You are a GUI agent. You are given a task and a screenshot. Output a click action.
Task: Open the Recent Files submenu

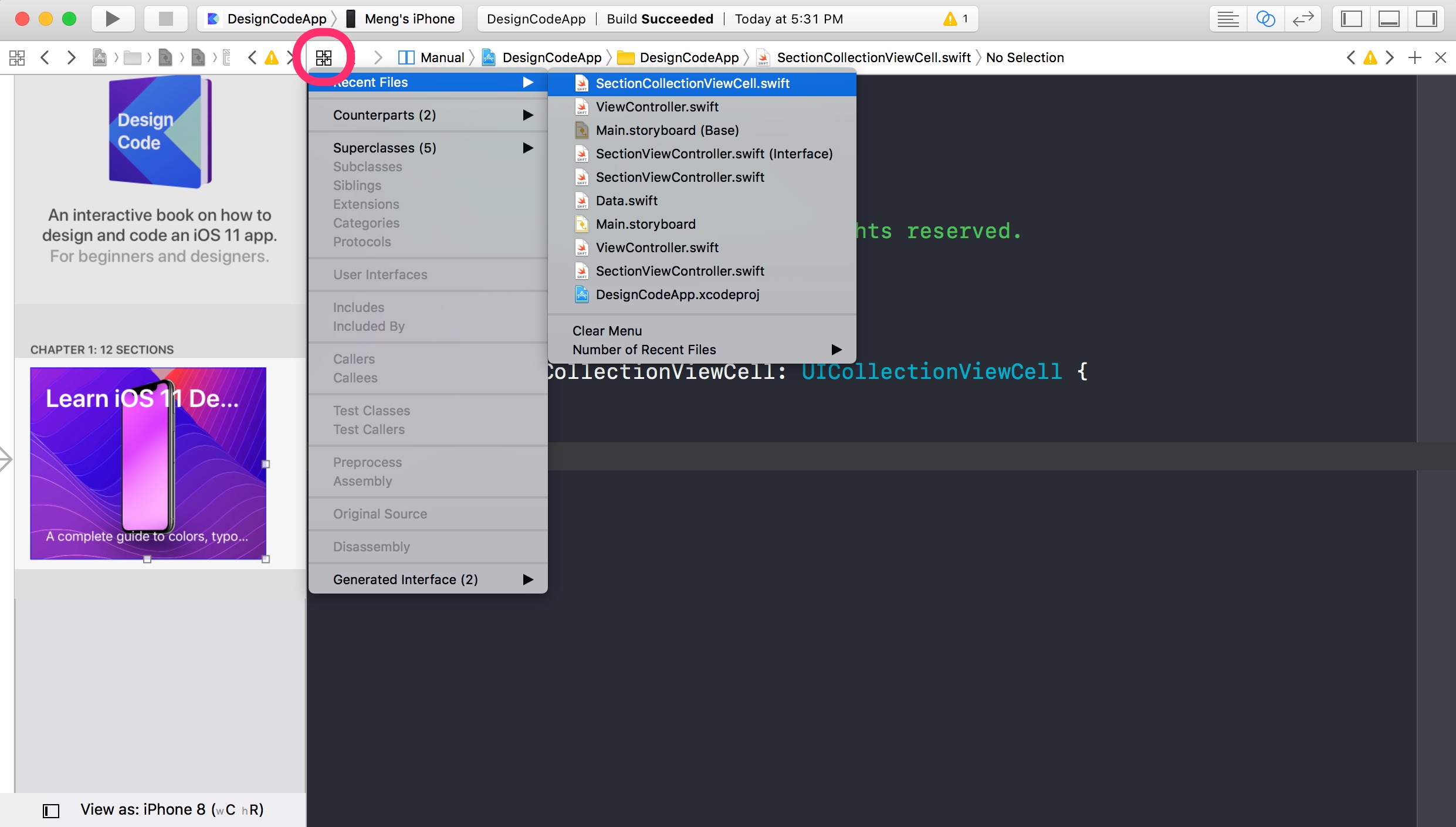pos(428,82)
